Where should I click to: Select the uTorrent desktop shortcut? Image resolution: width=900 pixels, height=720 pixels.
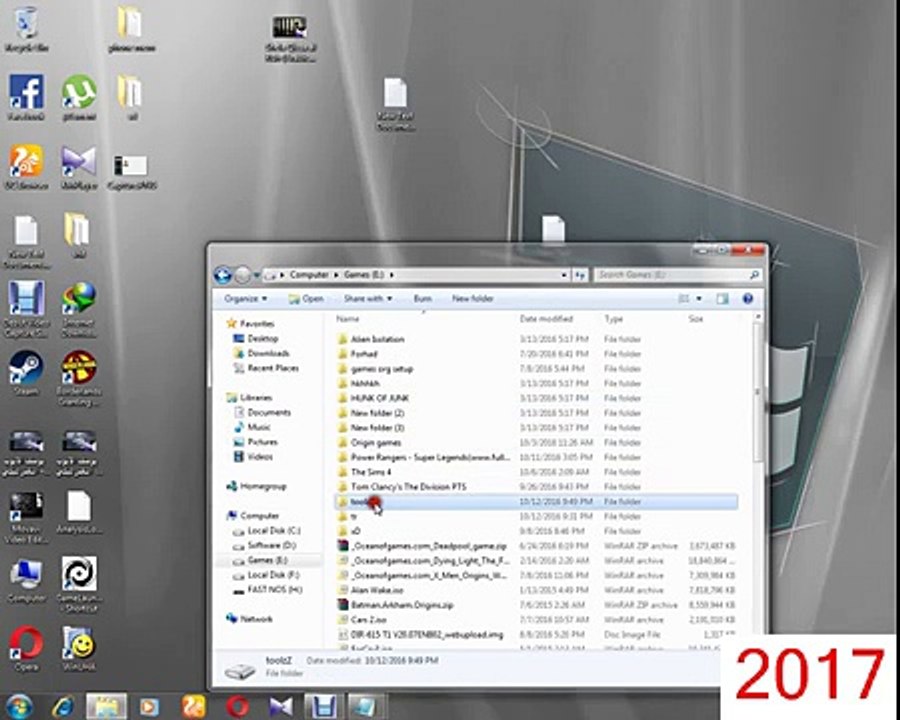point(79,97)
